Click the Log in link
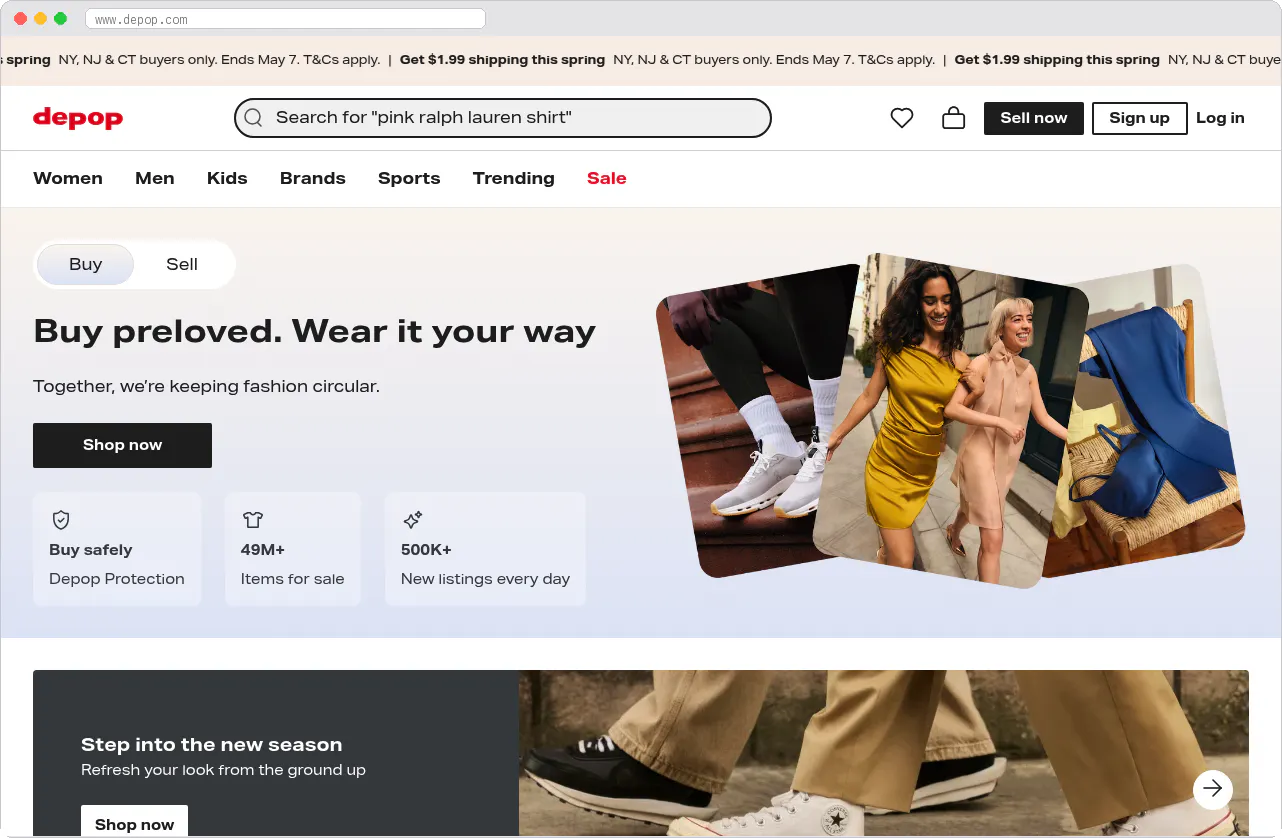The image size is (1282, 838). [1220, 117]
